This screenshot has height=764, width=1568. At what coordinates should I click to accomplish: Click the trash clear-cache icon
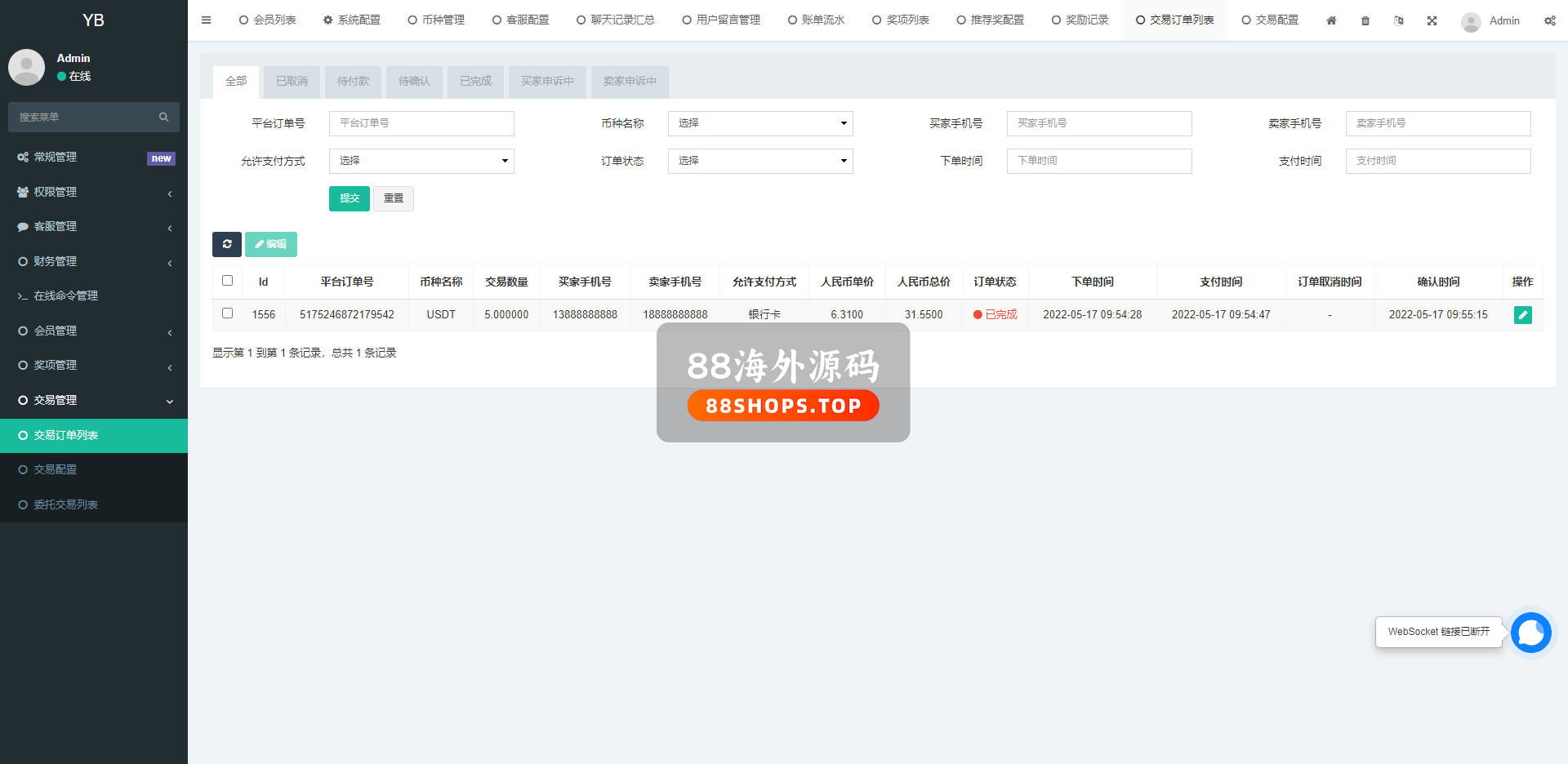pyautogui.click(x=1365, y=20)
